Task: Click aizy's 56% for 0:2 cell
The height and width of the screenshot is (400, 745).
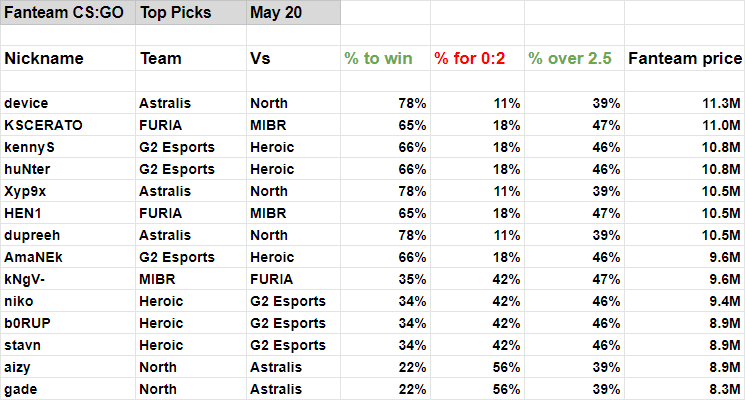Action: [x=478, y=367]
